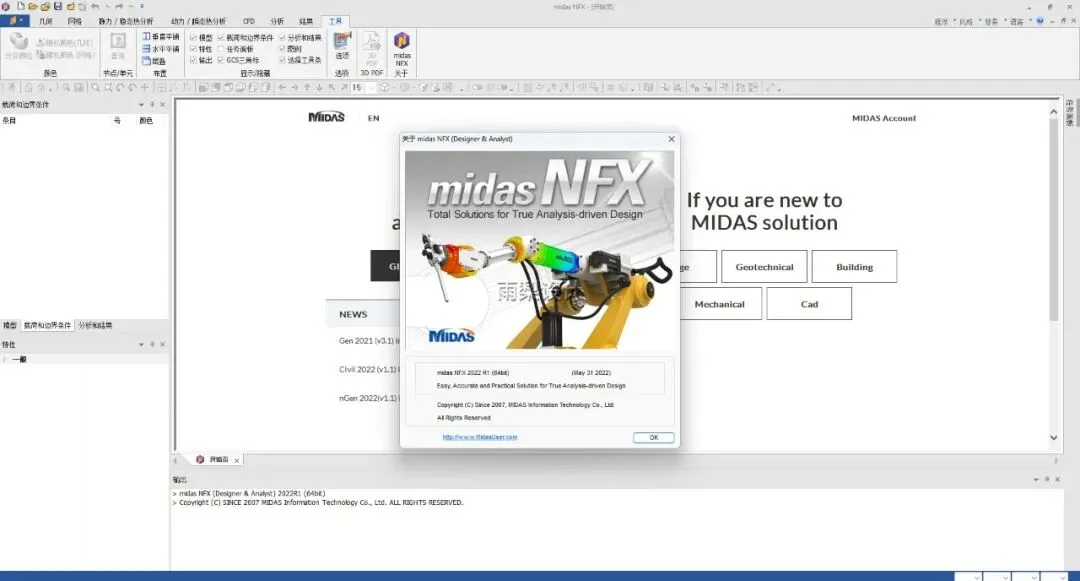
Task: Pin the 特性 panel with pin icon
Action: pos(152,344)
